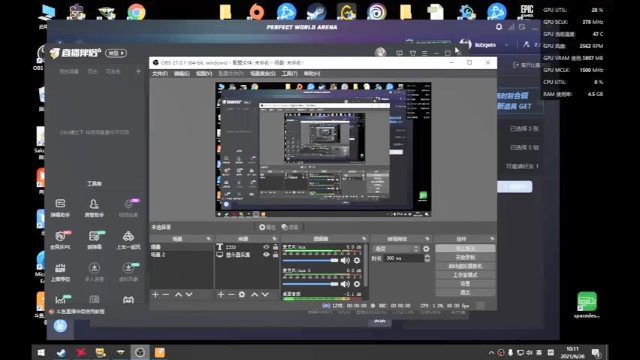Click the OBS preview canvas thumbnail
The image size is (640, 360).
pyautogui.click(x=323, y=149)
